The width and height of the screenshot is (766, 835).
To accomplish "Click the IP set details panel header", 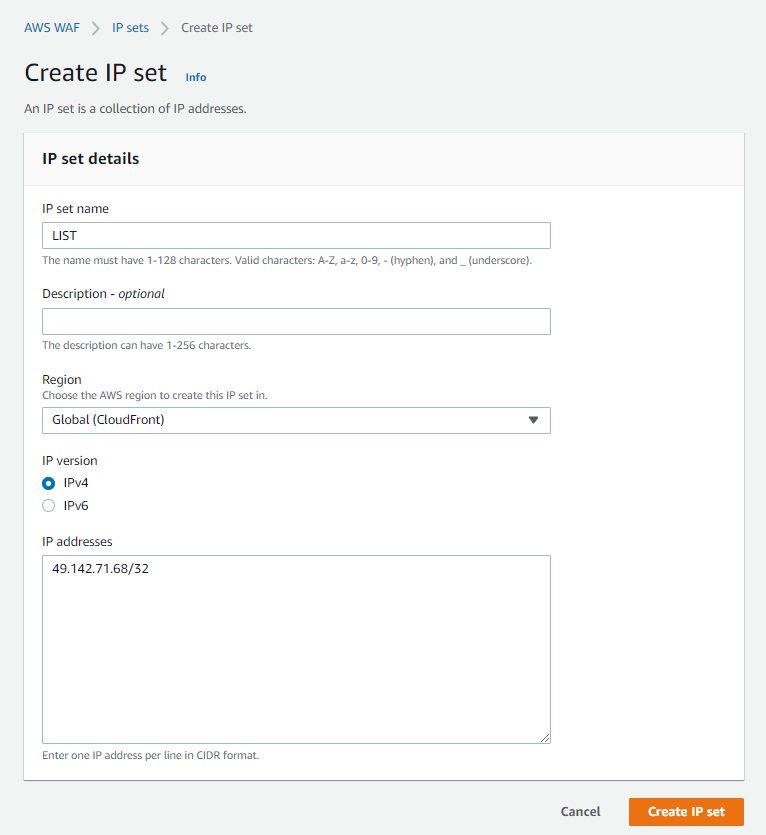I will tap(91, 159).
